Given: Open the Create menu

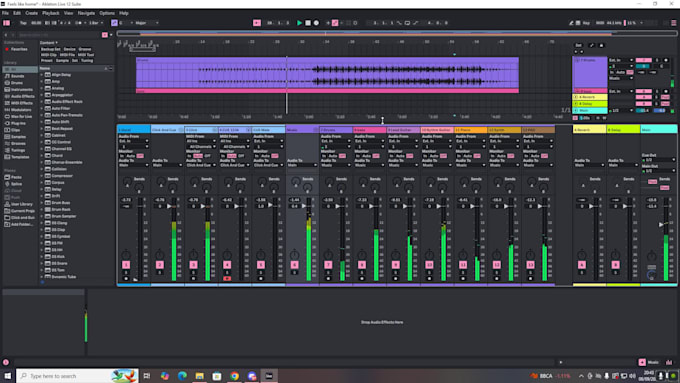Looking at the screenshot, I should (x=32, y=13).
